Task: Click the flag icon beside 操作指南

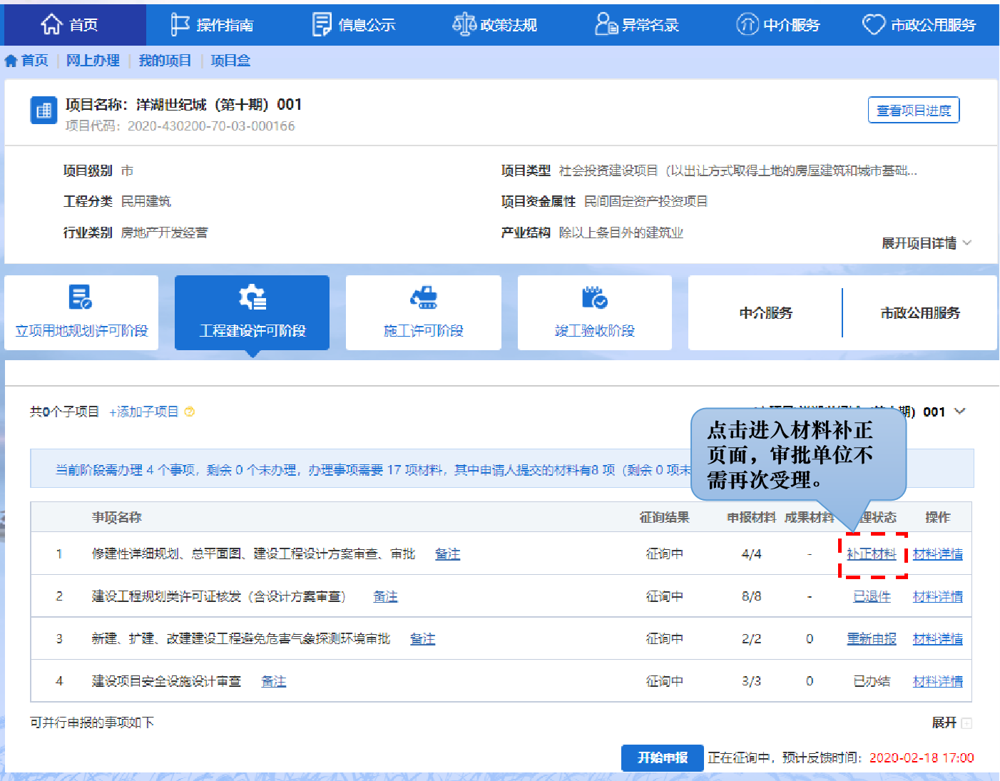Action: click(181, 24)
